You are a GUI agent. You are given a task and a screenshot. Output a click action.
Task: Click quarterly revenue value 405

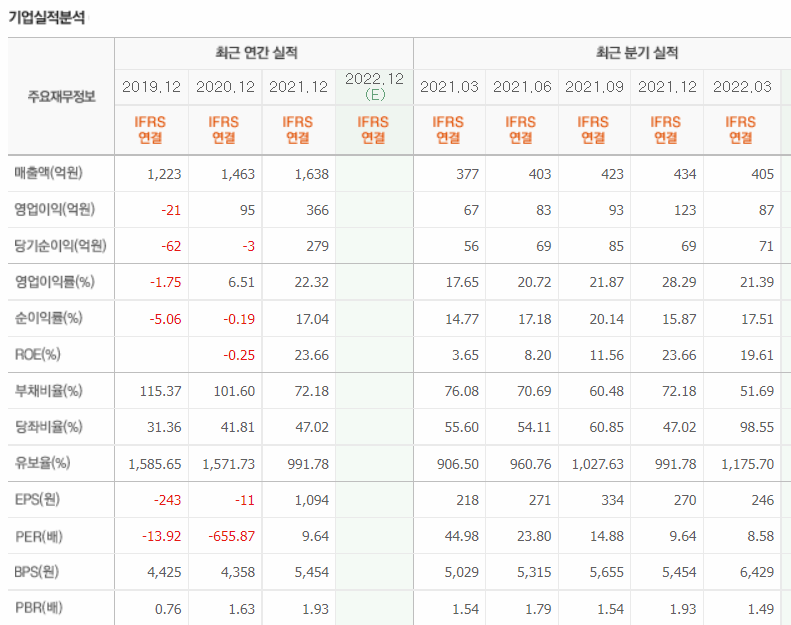762,174
